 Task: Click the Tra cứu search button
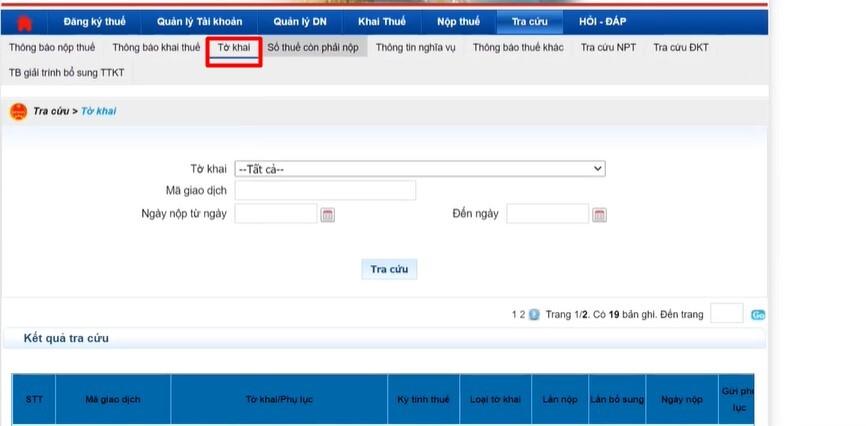coord(389,270)
